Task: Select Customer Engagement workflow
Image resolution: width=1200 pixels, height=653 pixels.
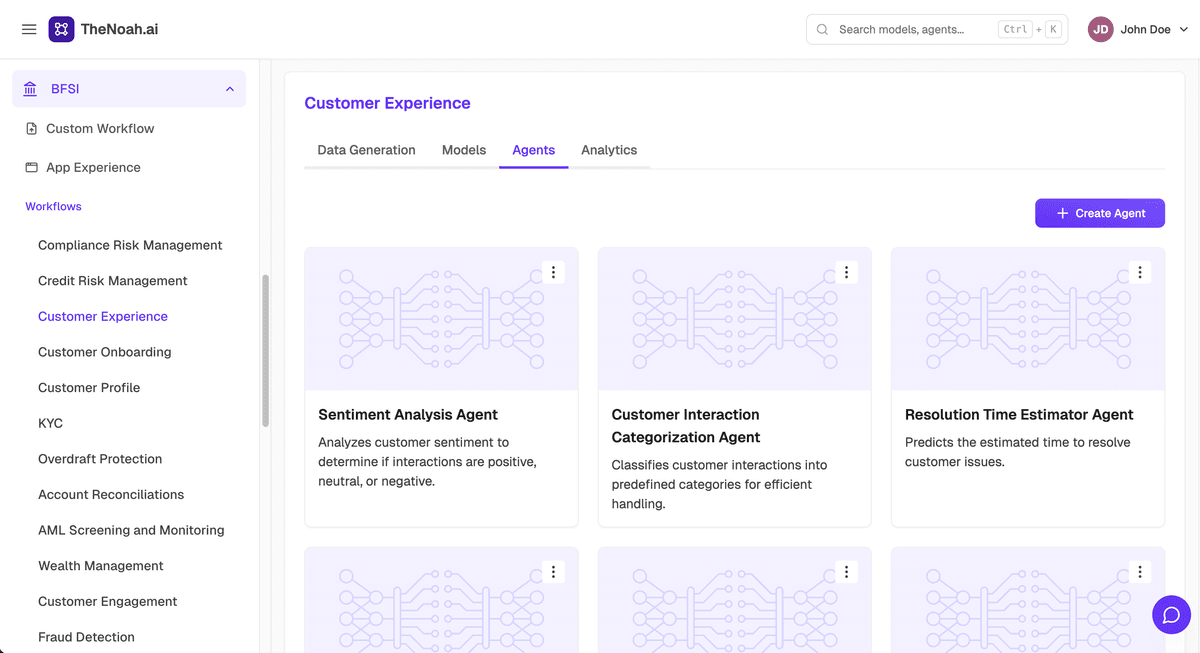Action: click(x=108, y=601)
